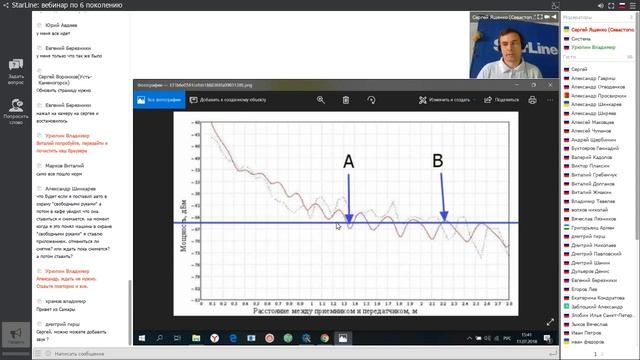The width and height of the screenshot is (640, 360).
Task: Open the hamburger menu in webinar top bar
Action: (x=633, y=6)
